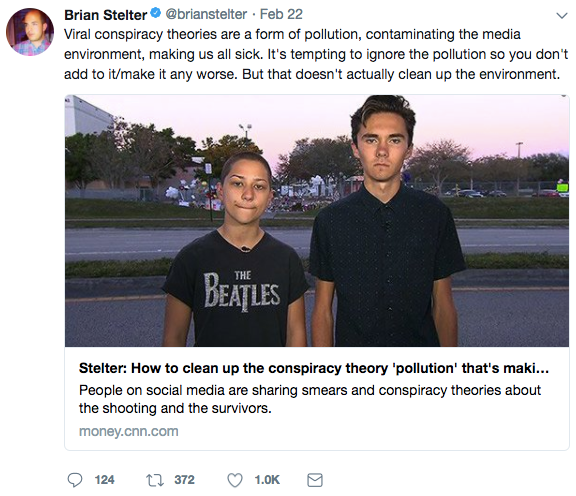Retweet using the retweet arrows icon
The image size is (576, 496).
[155, 480]
